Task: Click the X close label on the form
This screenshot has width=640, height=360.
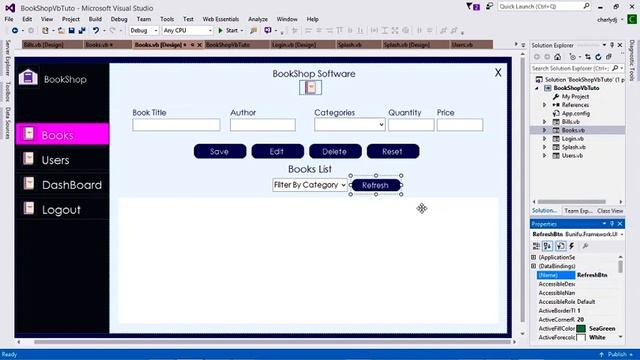Action: pyautogui.click(x=498, y=73)
